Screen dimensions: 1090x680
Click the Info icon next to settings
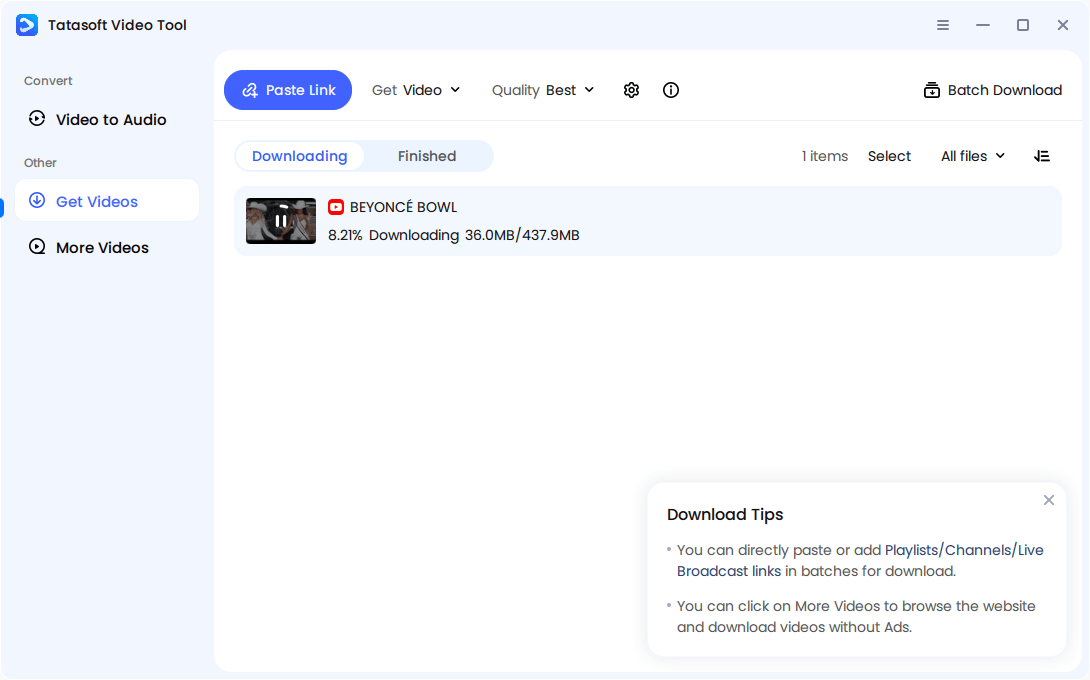coord(670,90)
